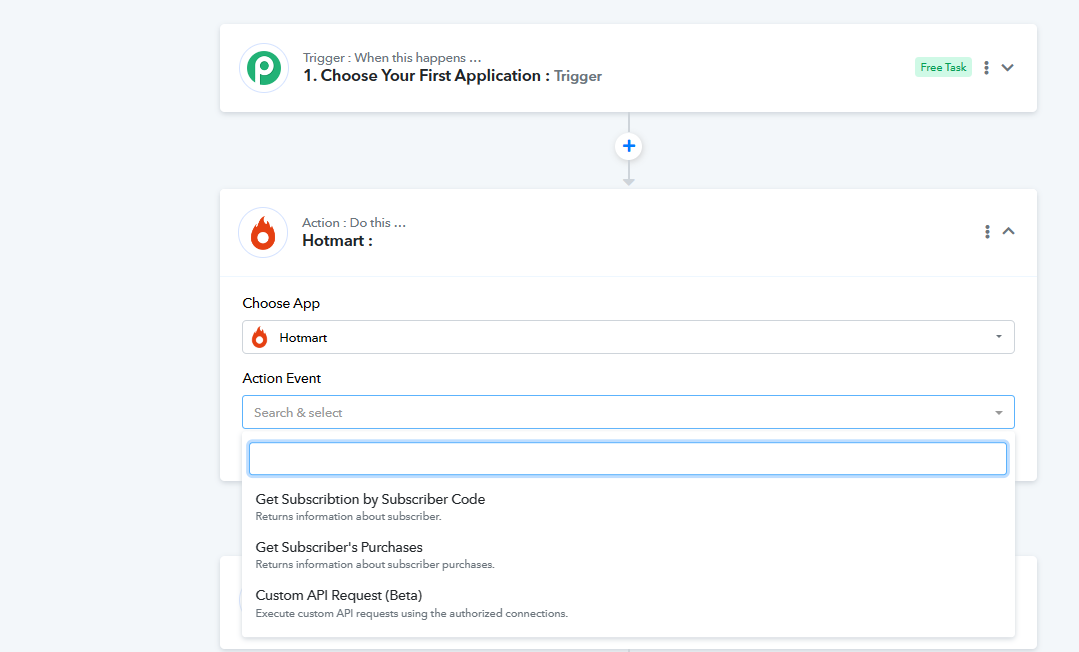1079x652 pixels.
Task: Click the Hotmart flame logo in action header
Action: [x=263, y=233]
